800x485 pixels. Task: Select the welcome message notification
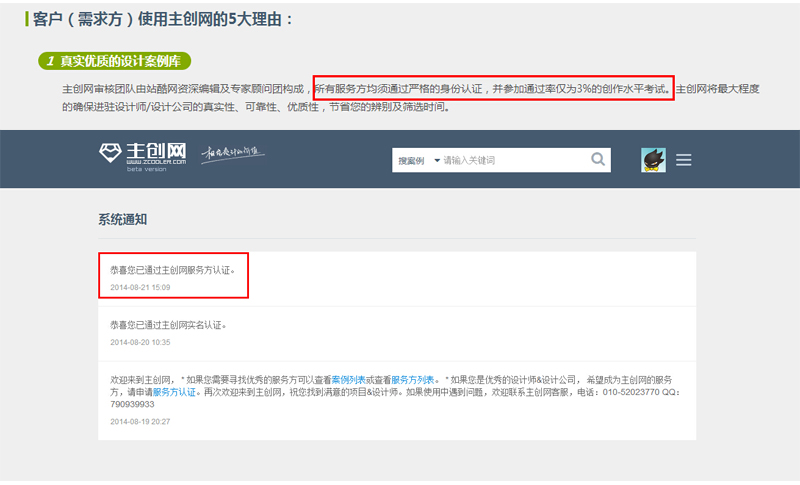(395, 392)
